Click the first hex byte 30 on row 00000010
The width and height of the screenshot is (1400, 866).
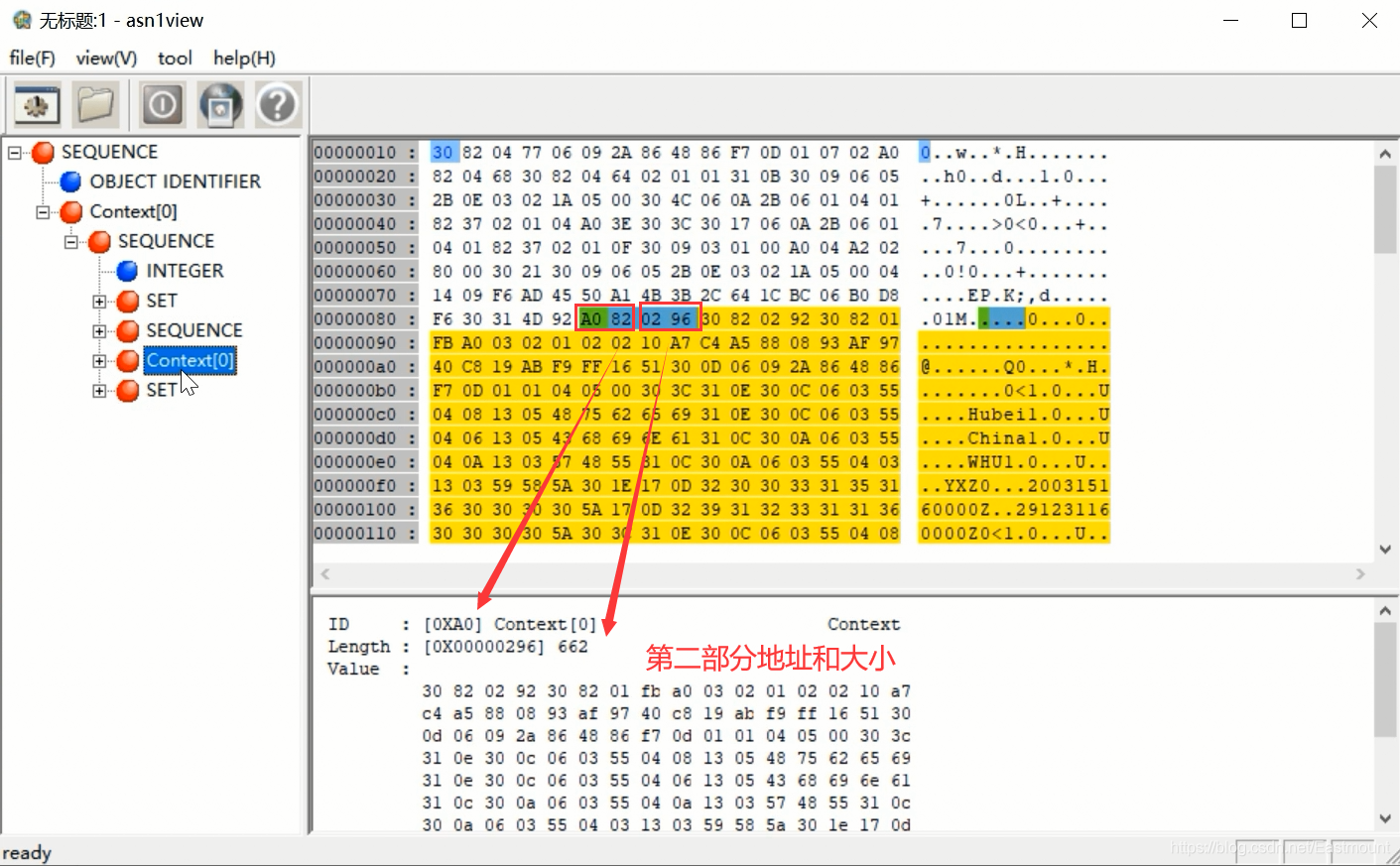tap(443, 153)
